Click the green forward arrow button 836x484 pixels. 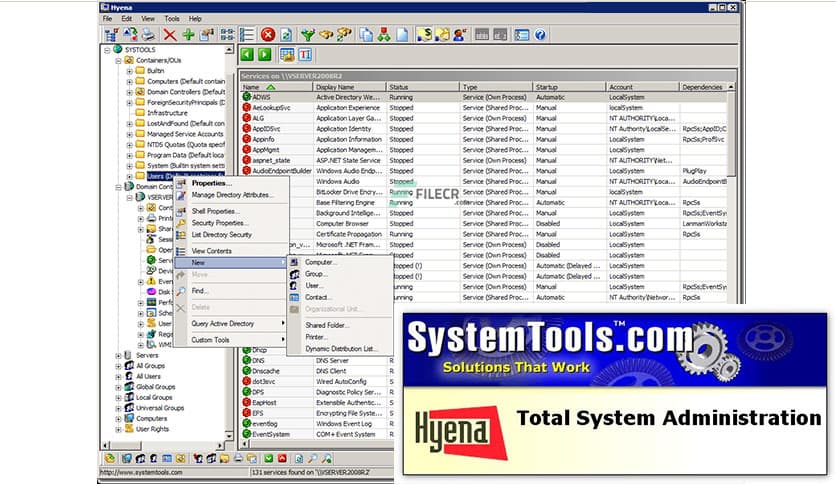click(264, 54)
